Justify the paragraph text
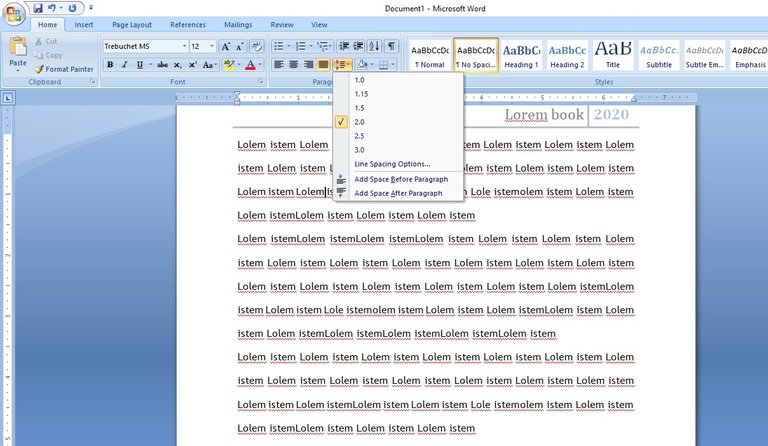The image size is (768, 446). click(323, 65)
